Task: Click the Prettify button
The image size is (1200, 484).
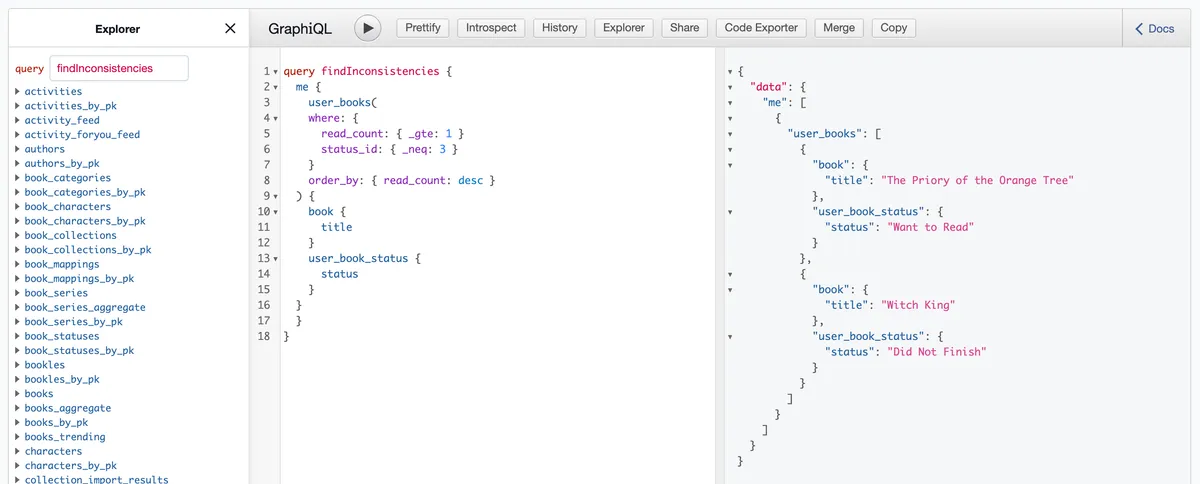Action: [423, 28]
